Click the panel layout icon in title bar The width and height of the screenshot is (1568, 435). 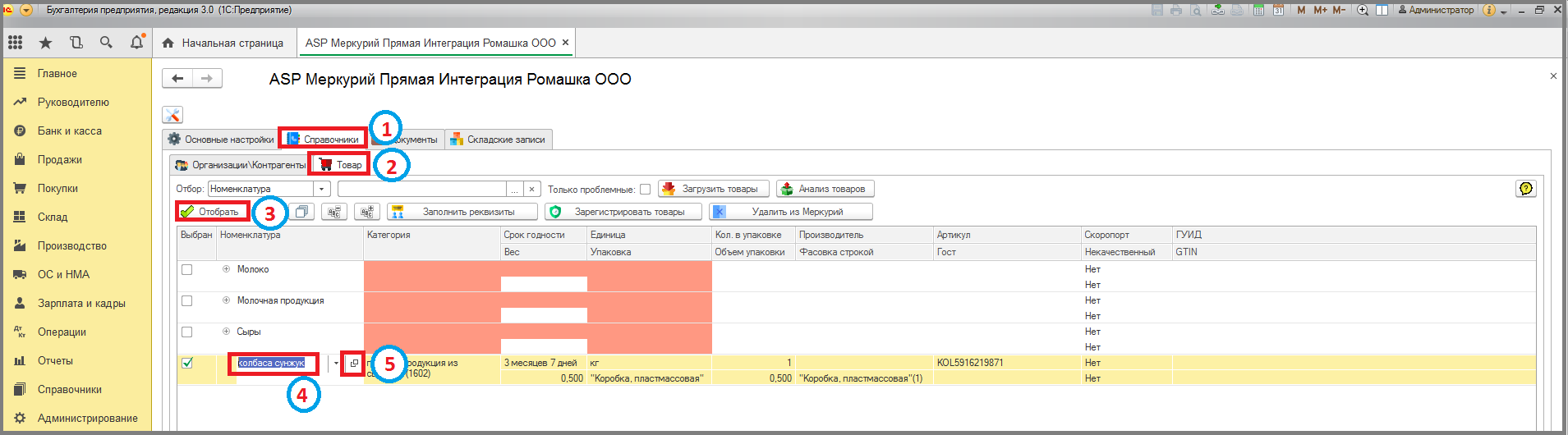click(x=1382, y=10)
